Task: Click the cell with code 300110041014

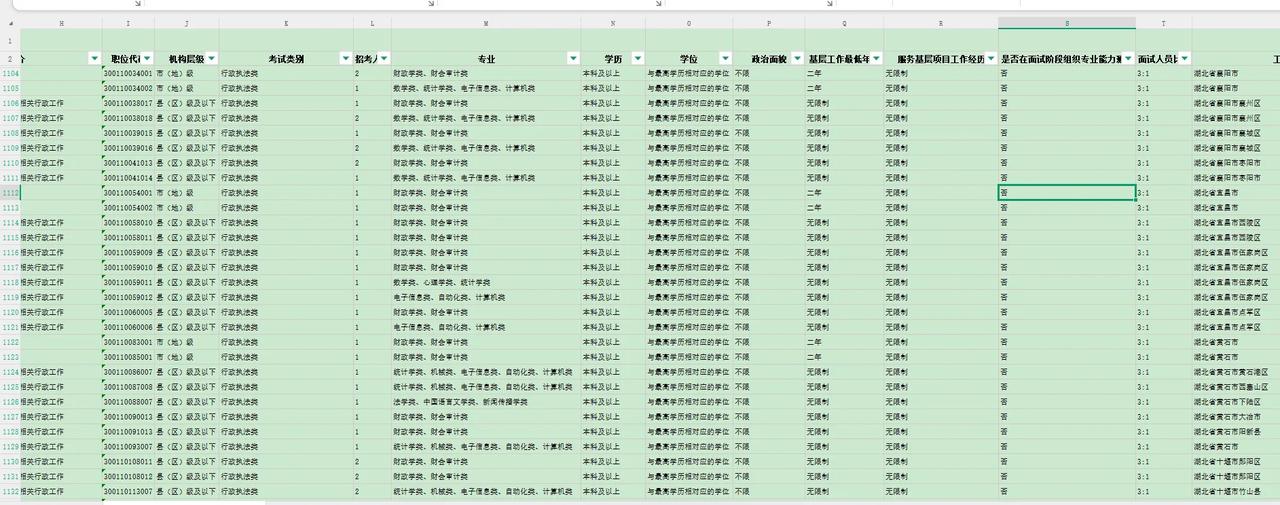Action: 128,178
